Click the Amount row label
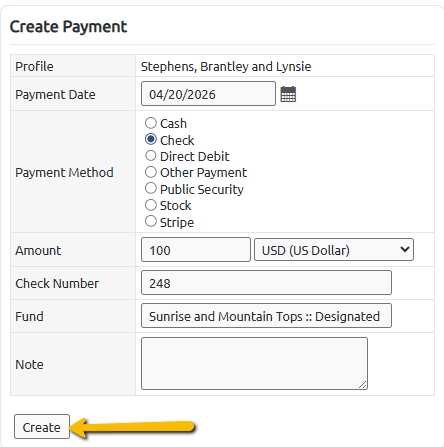 [38, 250]
